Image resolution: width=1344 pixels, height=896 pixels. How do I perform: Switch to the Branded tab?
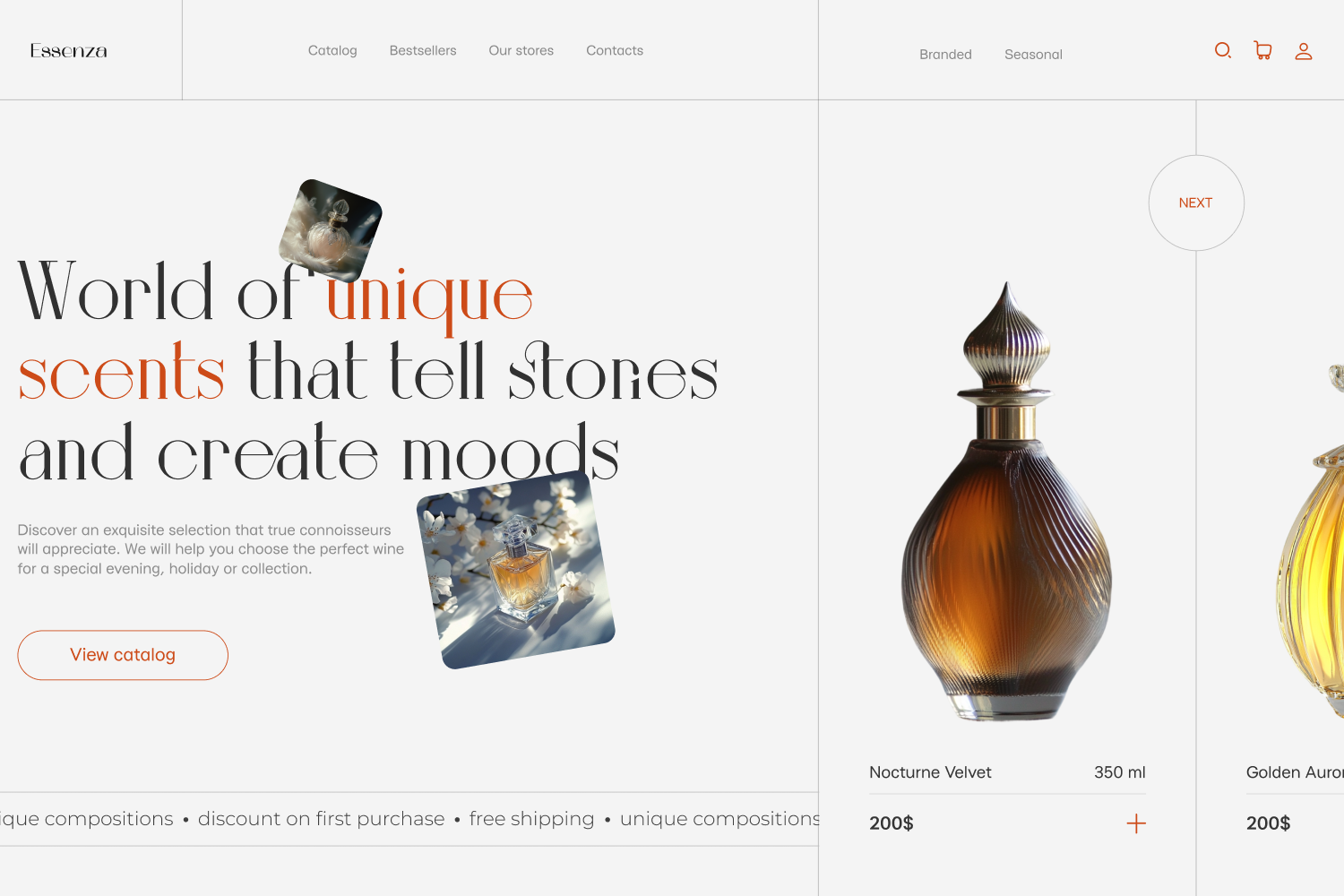945,55
